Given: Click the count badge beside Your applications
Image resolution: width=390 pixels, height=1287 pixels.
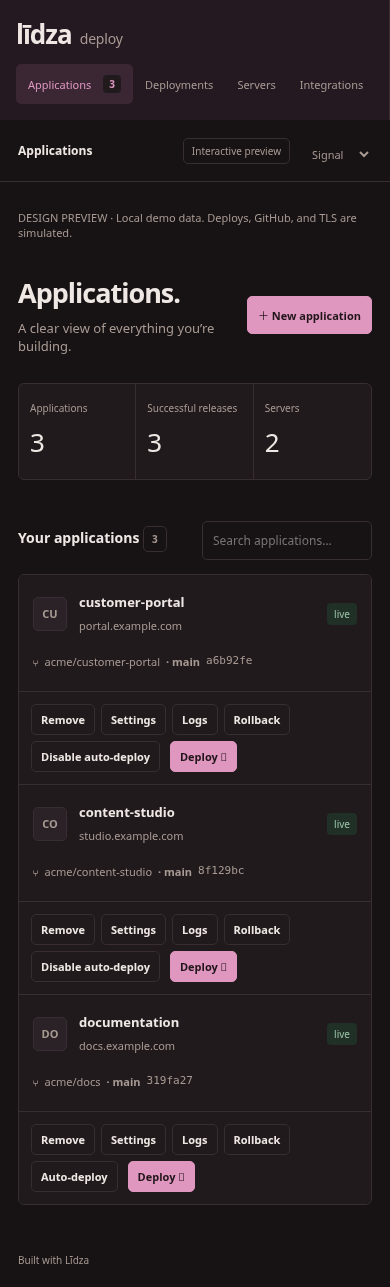Looking at the screenshot, I should point(155,539).
